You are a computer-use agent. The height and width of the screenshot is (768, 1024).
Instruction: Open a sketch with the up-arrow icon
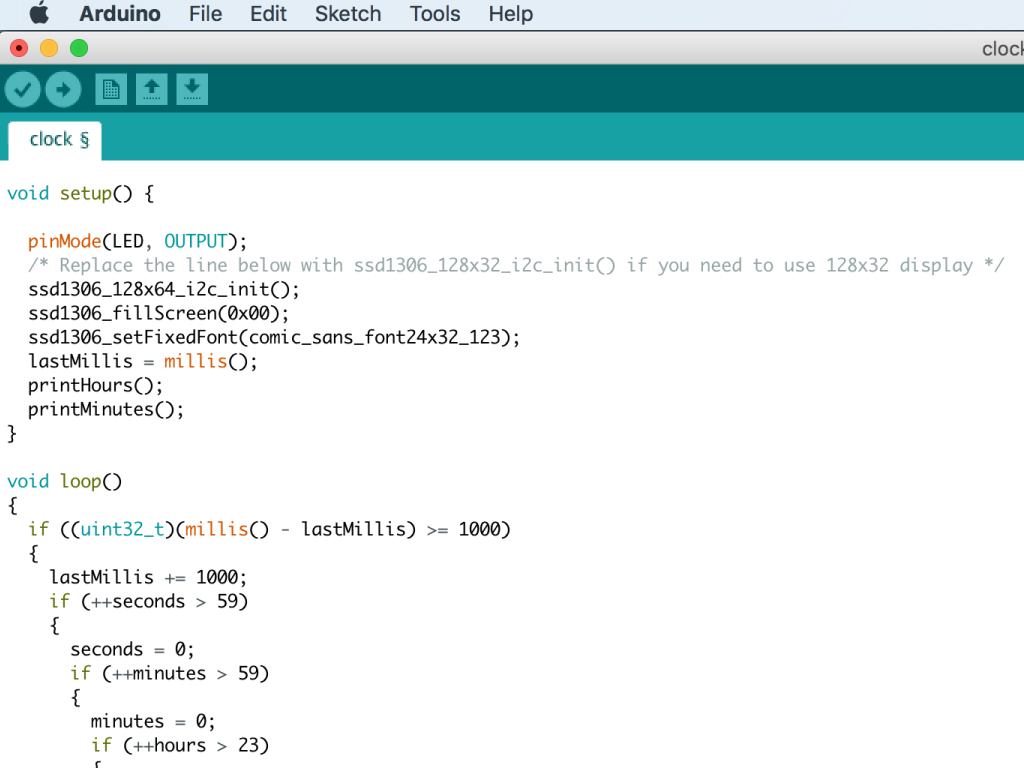point(152,89)
